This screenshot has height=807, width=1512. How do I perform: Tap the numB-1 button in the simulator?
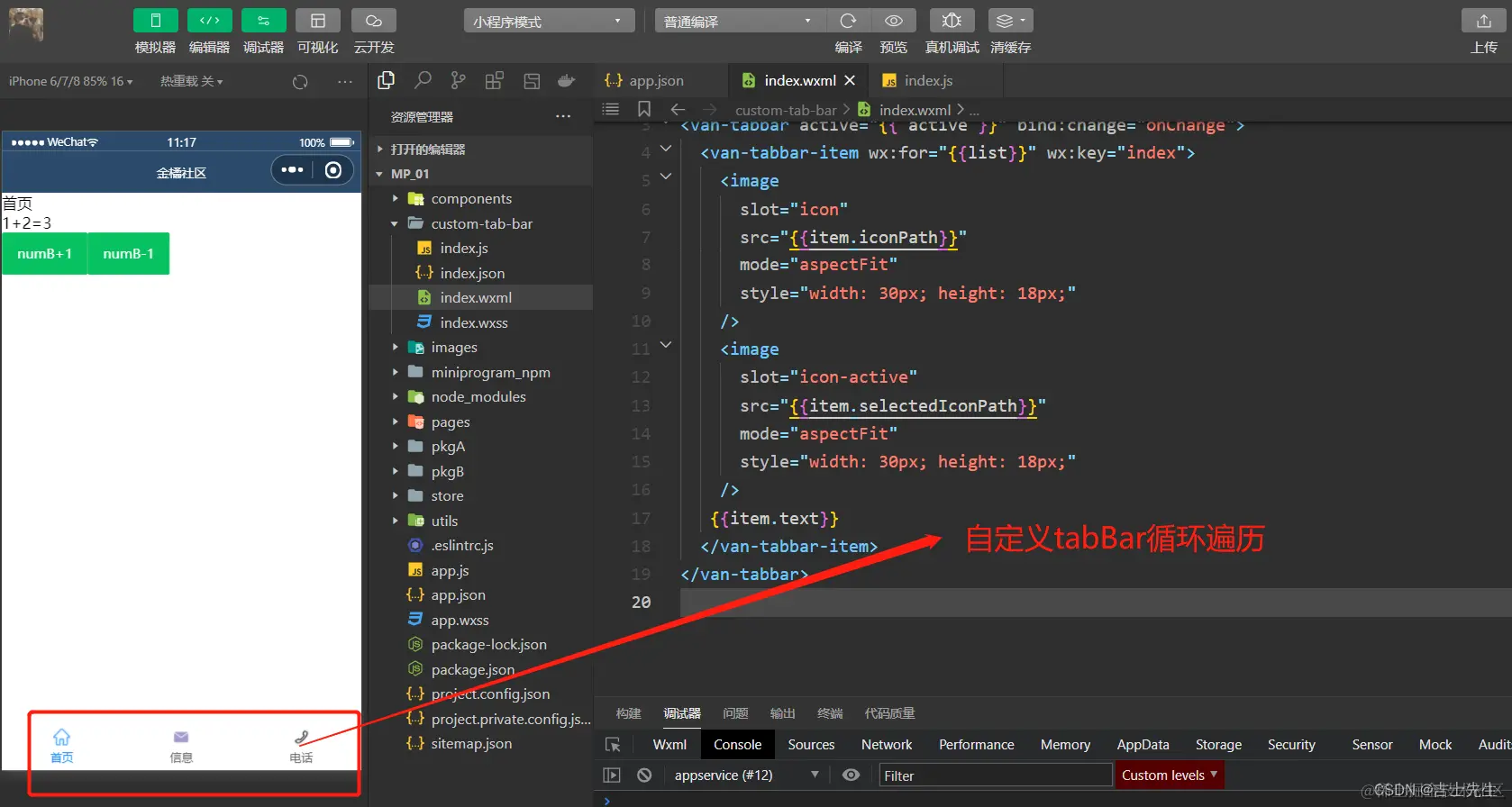tap(129, 254)
